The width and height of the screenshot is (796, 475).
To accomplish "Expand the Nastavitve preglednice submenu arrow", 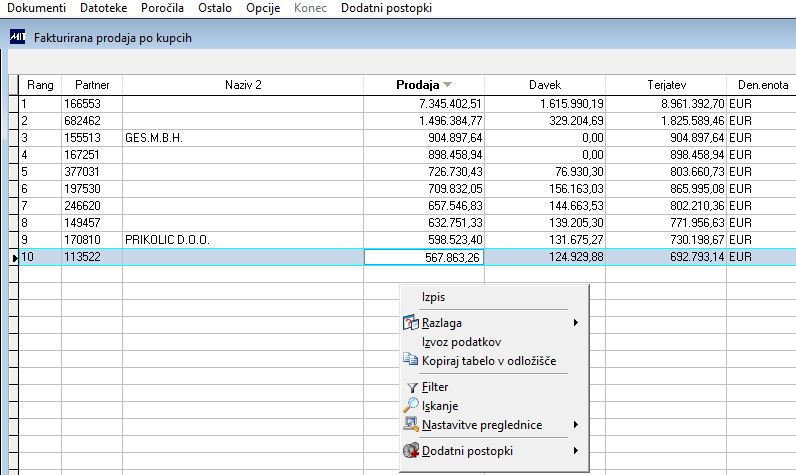I will 575,424.
